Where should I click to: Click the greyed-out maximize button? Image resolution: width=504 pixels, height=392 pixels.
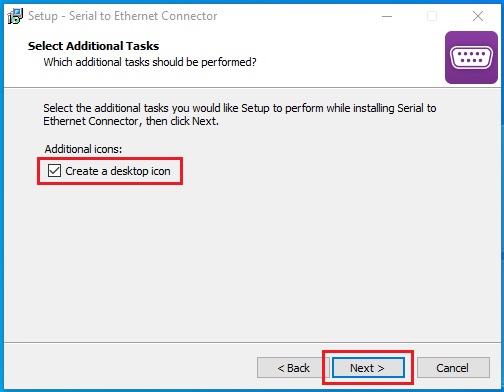tap(432, 16)
